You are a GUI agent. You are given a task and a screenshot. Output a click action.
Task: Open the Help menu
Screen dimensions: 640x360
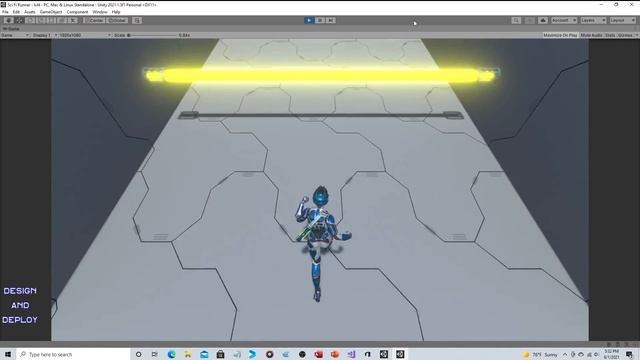tap(116, 12)
